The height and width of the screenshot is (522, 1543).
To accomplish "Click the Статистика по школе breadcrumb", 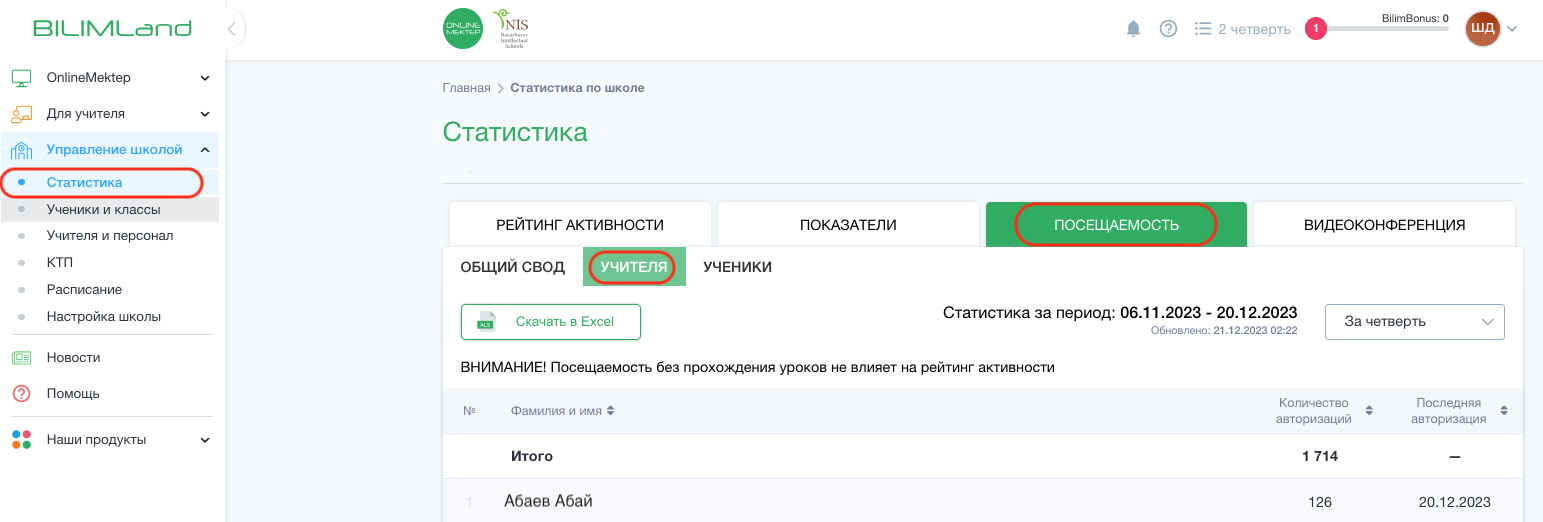I will click(577, 88).
